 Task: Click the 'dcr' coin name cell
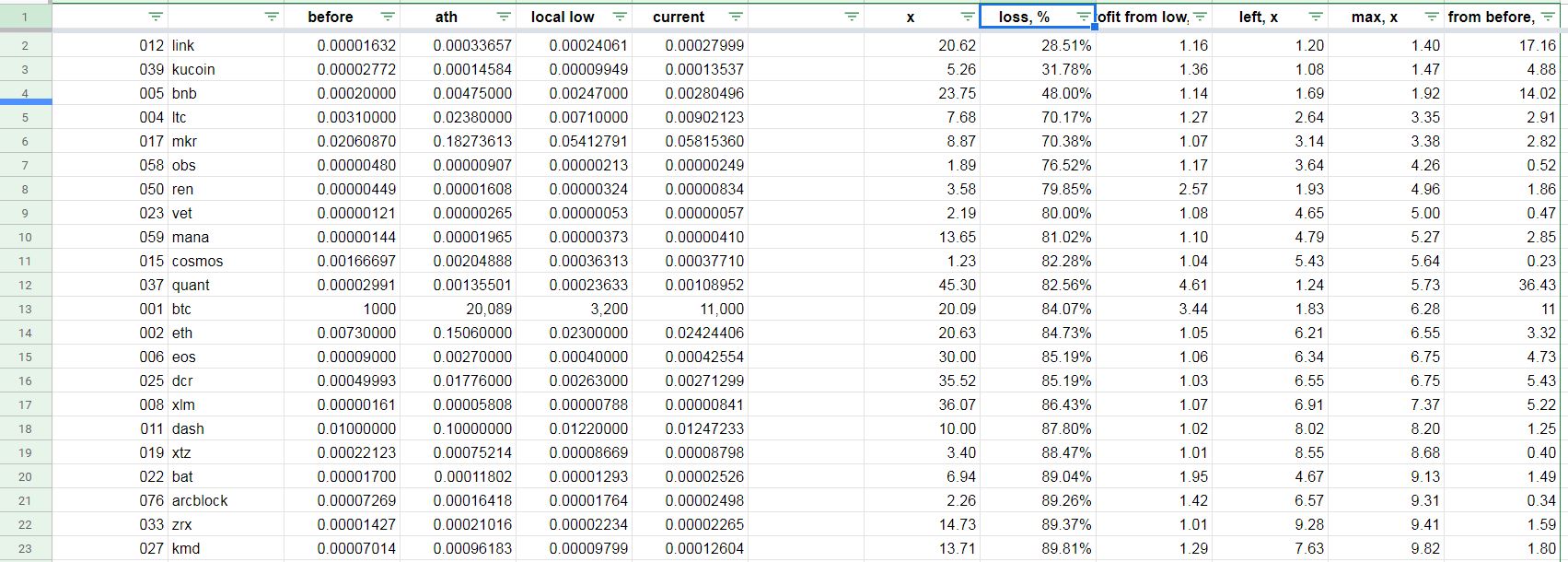226,381
